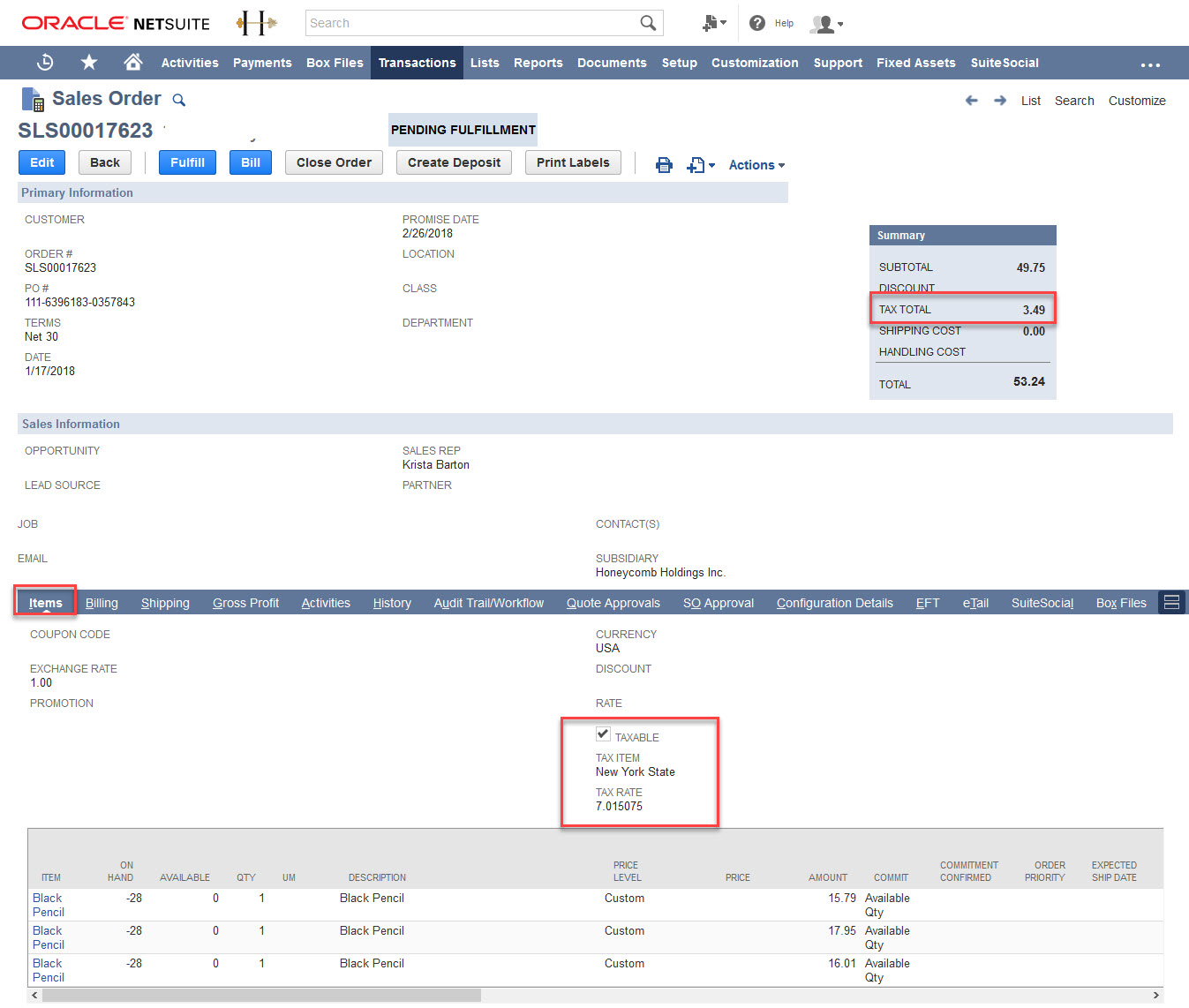
Task: Click the search magnifier in top bar
Action: coord(648,23)
